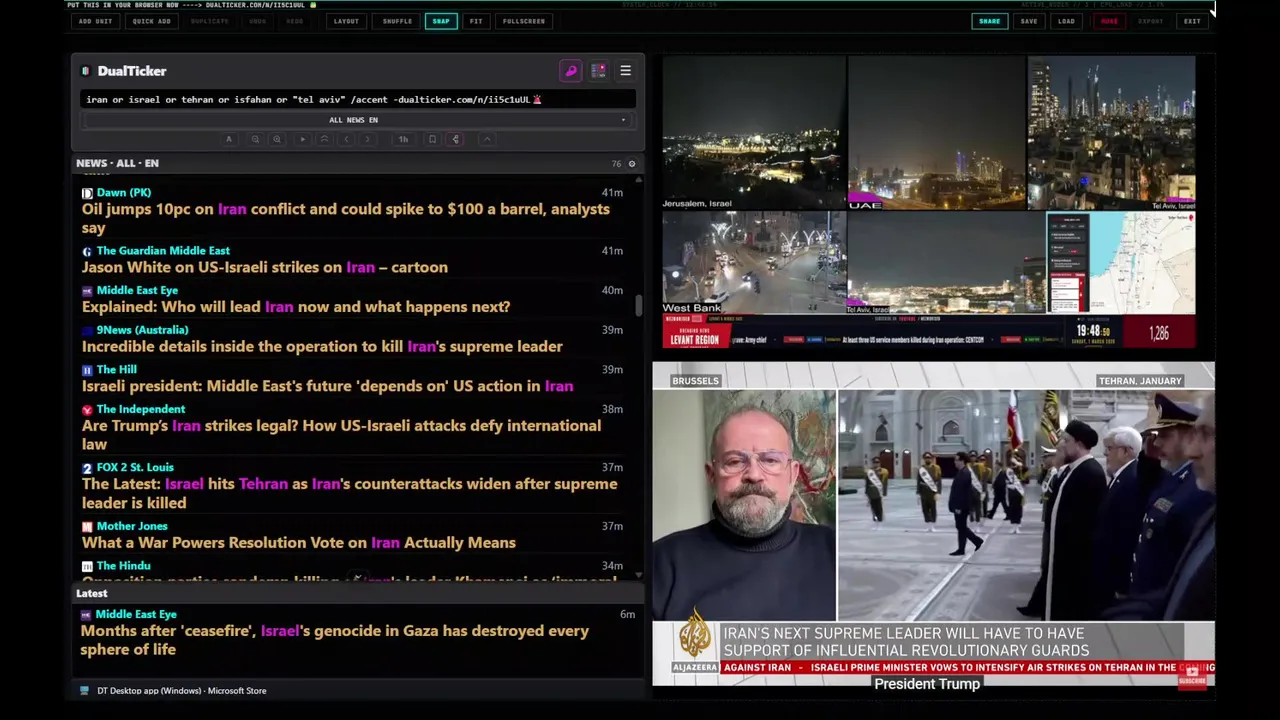The height and width of the screenshot is (720, 1280).
Task: Go to next item with right chevron
Action: 367,139
